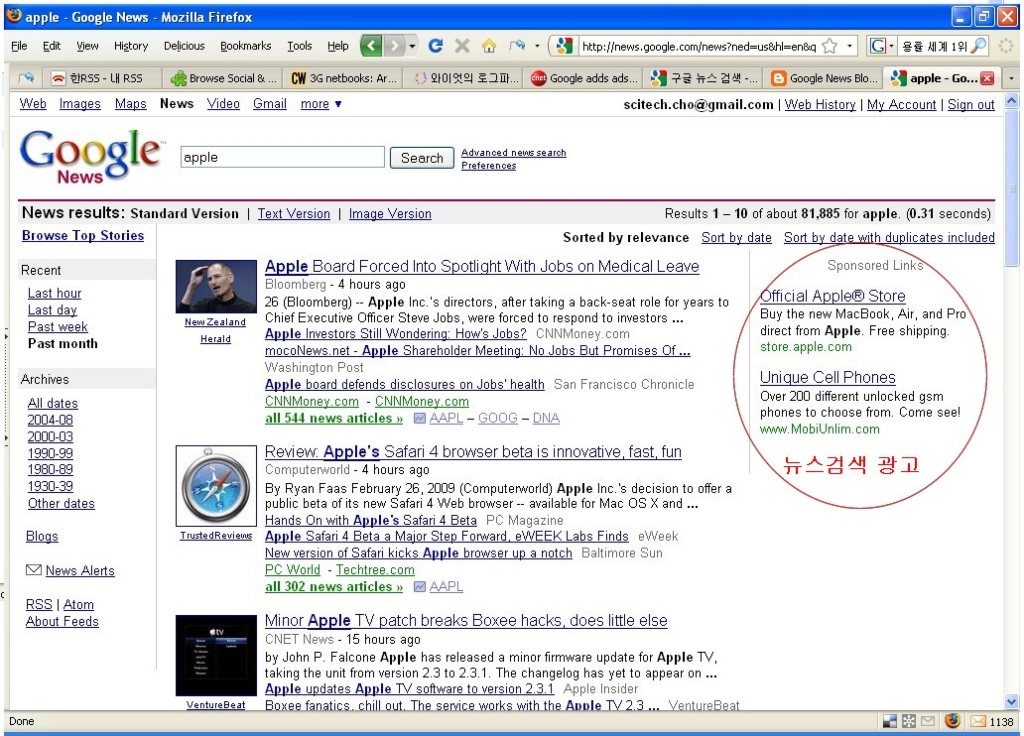Screen dimensions: 1024x736
Task: Expand the Google 'more' services dropdown
Action: point(321,104)
